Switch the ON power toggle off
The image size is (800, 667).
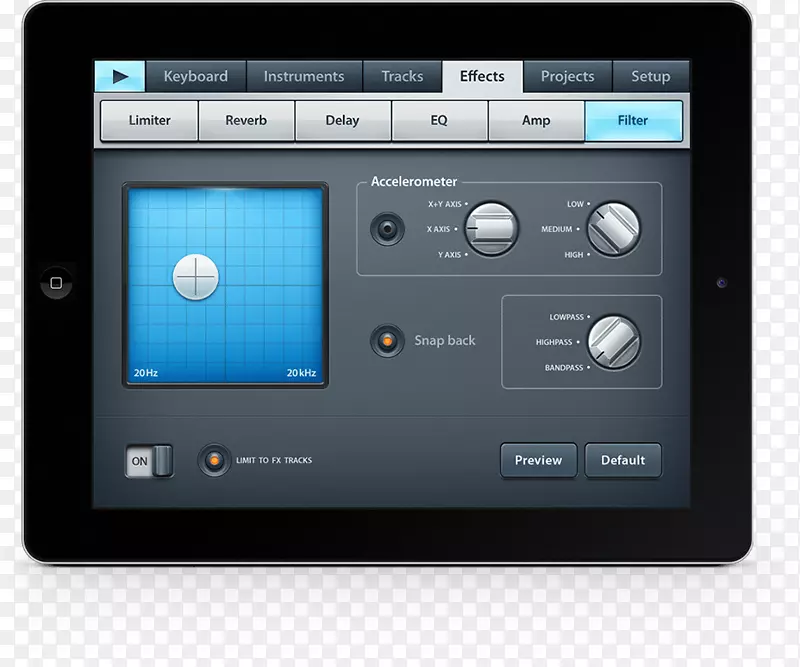pyautogui.click(x=149, y=461)
